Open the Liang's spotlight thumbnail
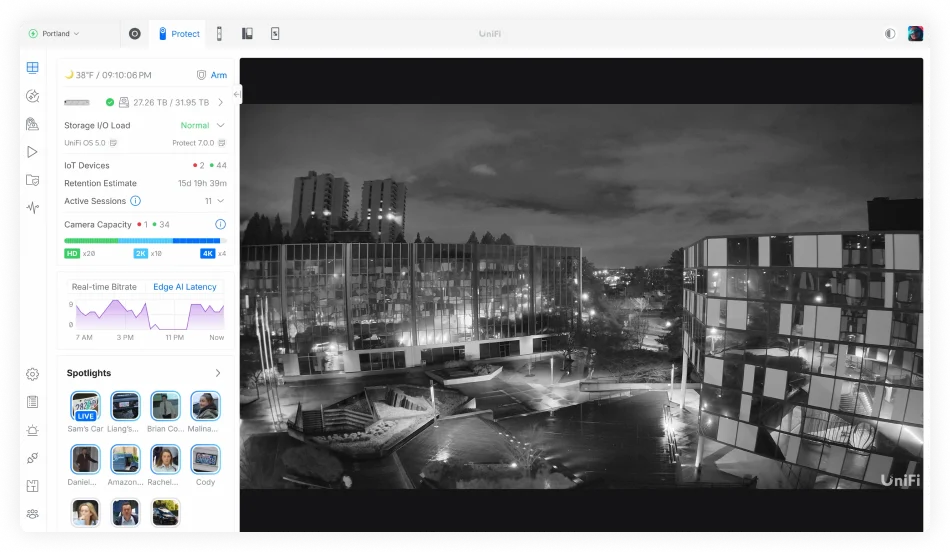Screen dimensions: 950x552 pyautogui.click(x=125, y=406)
